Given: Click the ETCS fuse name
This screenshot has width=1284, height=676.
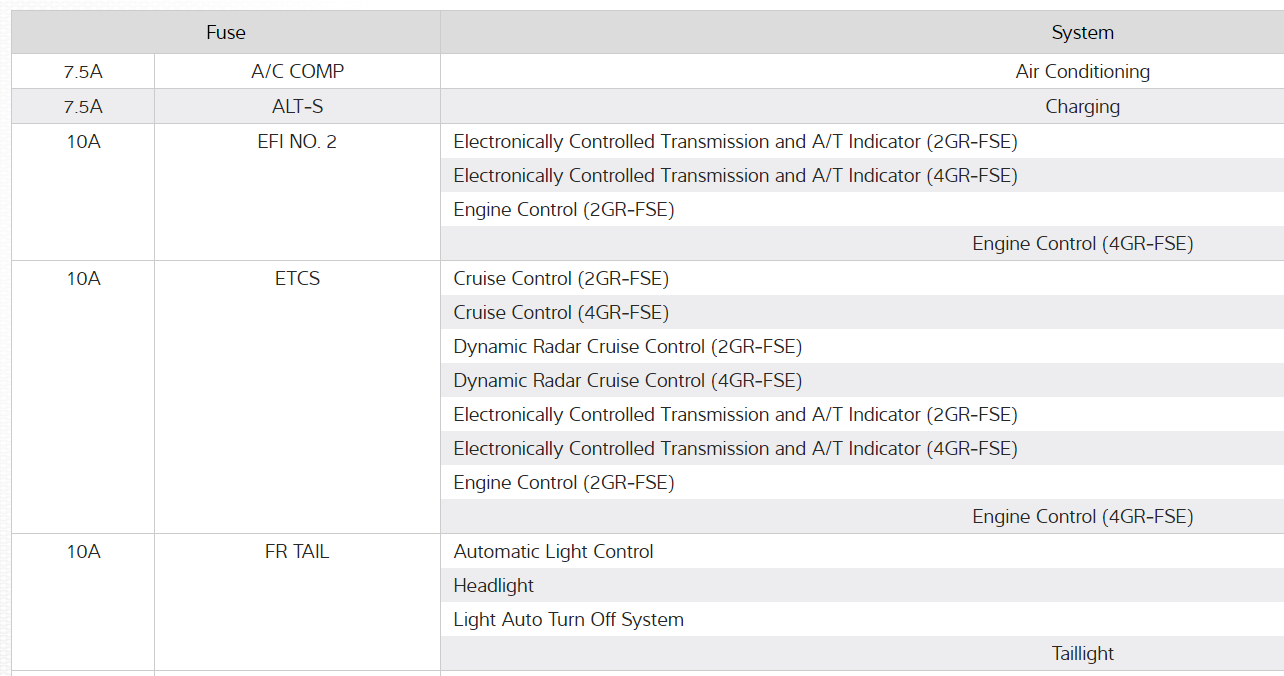Looking at the screenshot, I should [297, 279].
